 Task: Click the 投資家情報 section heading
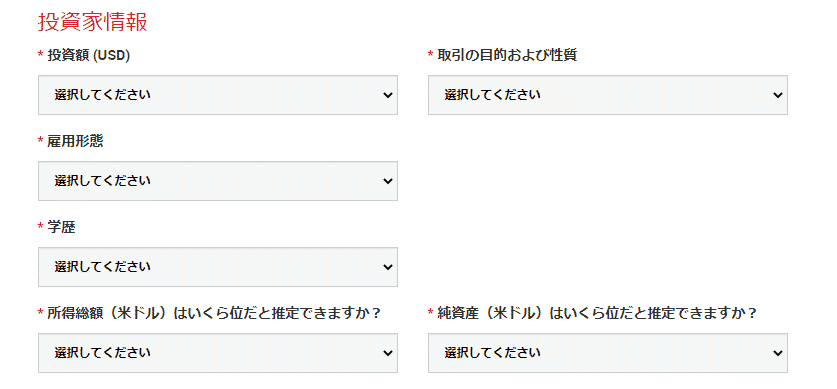coord(93,22)
